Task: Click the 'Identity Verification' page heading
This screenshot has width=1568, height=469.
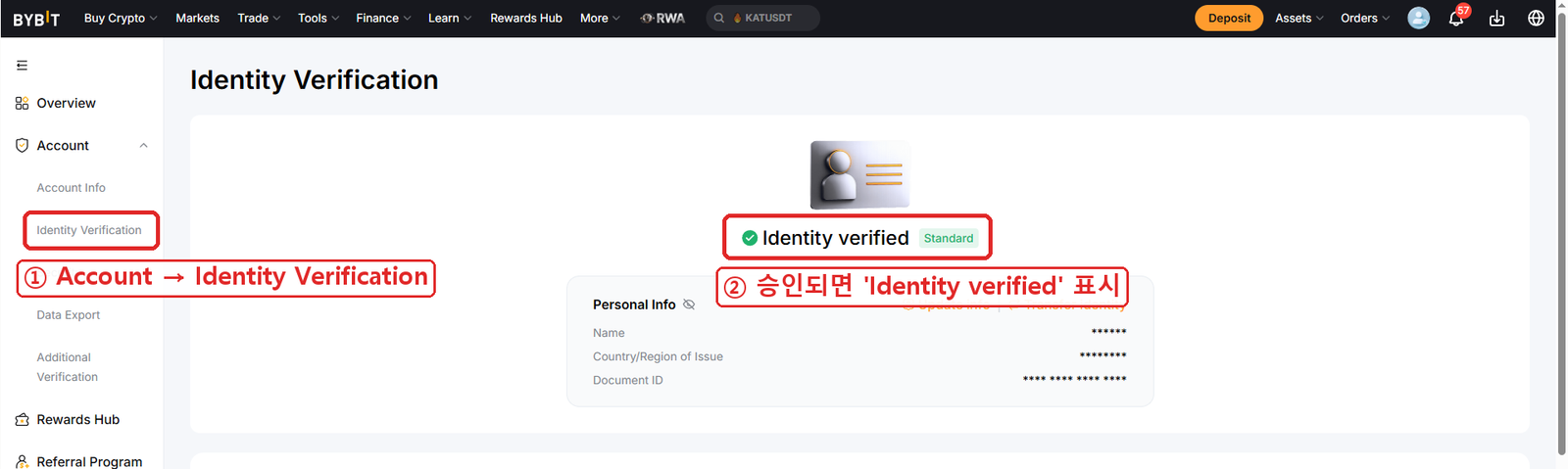Action: pos(314,79)
